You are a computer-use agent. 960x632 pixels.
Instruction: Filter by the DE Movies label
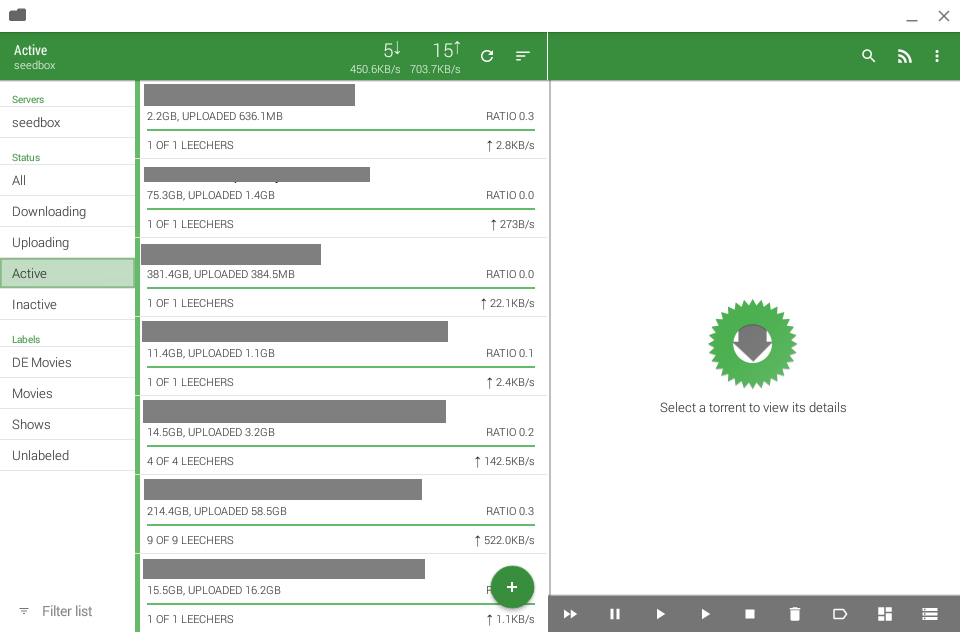pos(67,363)
